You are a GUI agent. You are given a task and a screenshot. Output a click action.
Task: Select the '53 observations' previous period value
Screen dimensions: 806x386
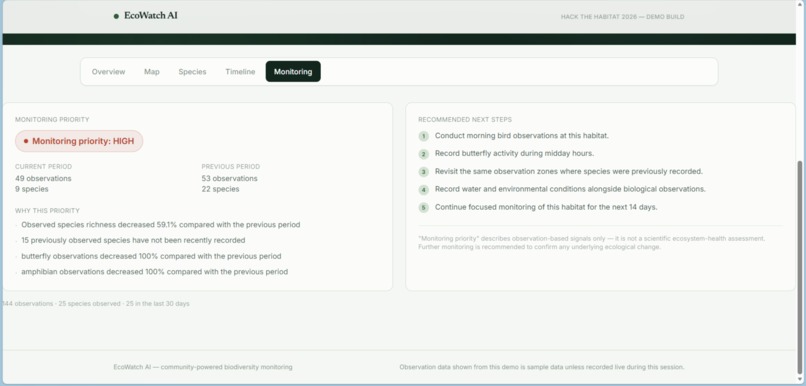pos(230,178)
